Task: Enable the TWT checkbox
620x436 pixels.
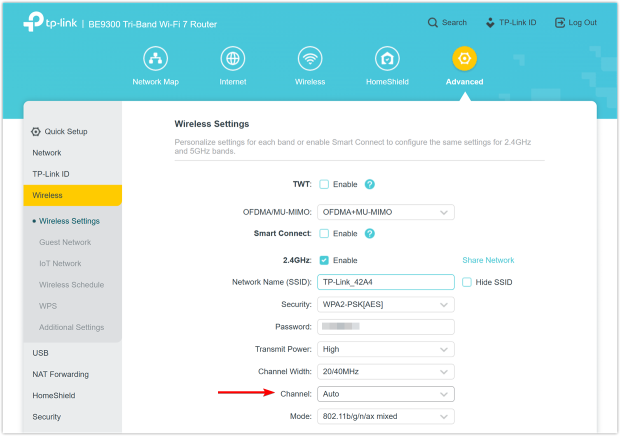Action: pyautogui.click(x=324, y=184)
